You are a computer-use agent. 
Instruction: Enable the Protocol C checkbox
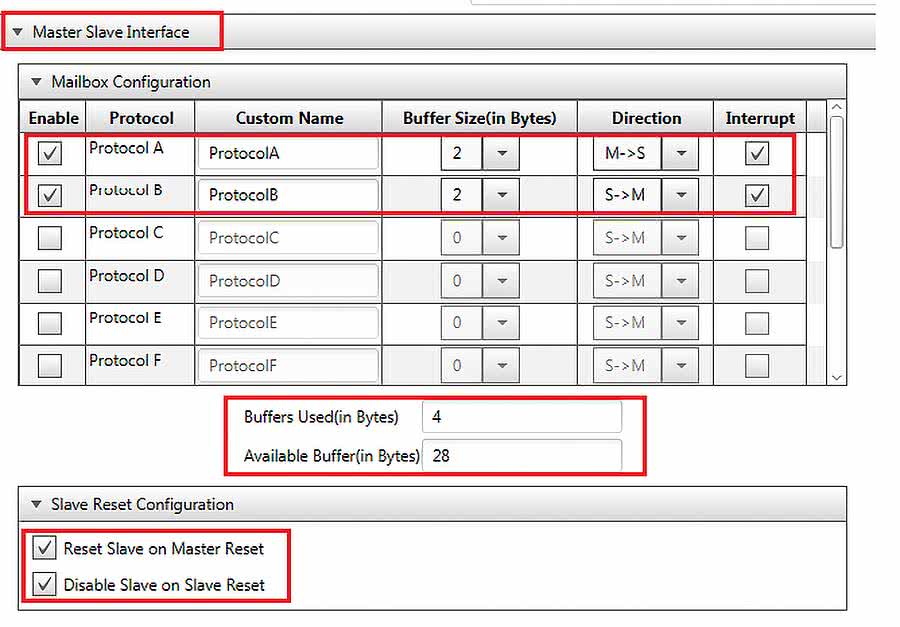pos(49,238)
